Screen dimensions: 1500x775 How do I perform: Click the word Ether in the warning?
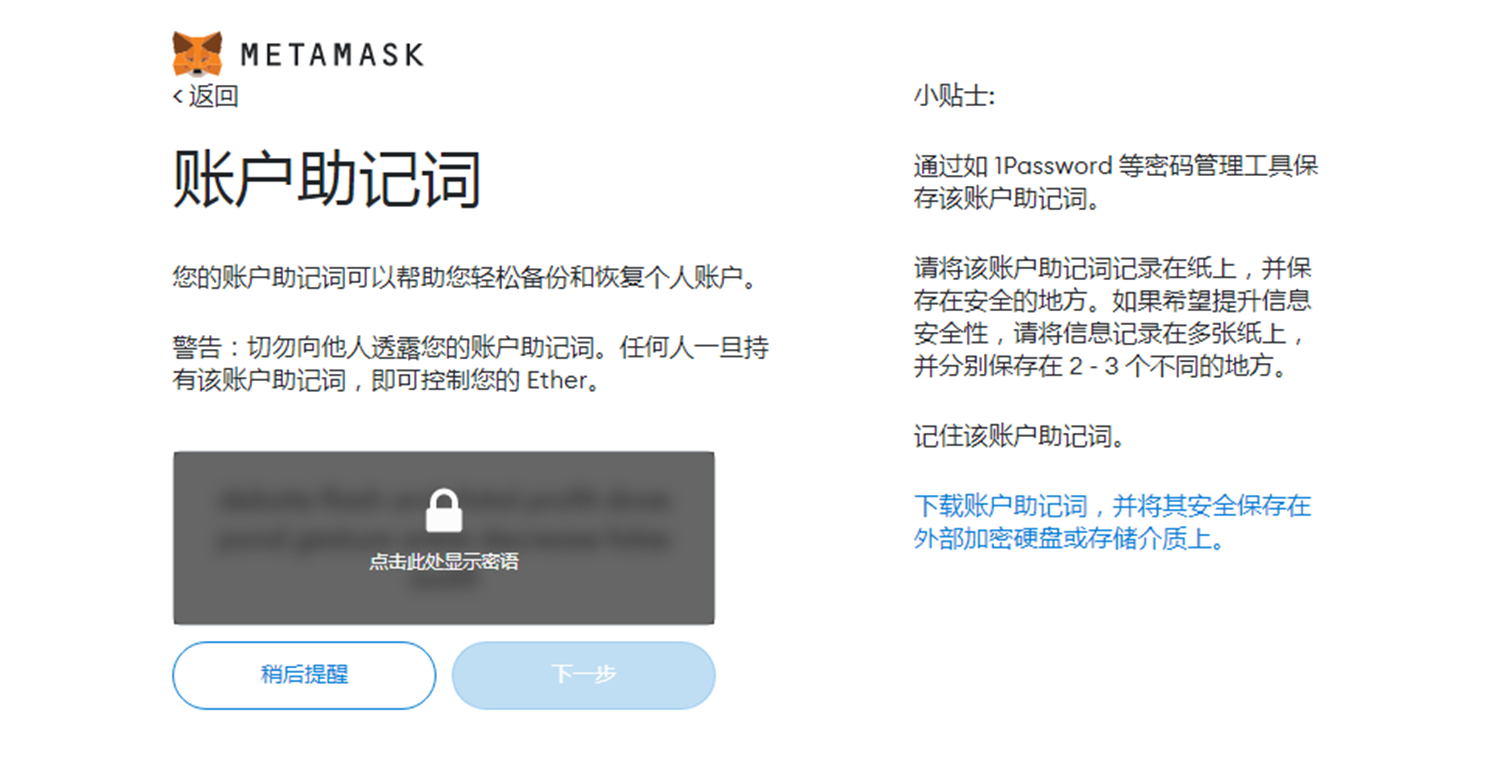point(555,382)
